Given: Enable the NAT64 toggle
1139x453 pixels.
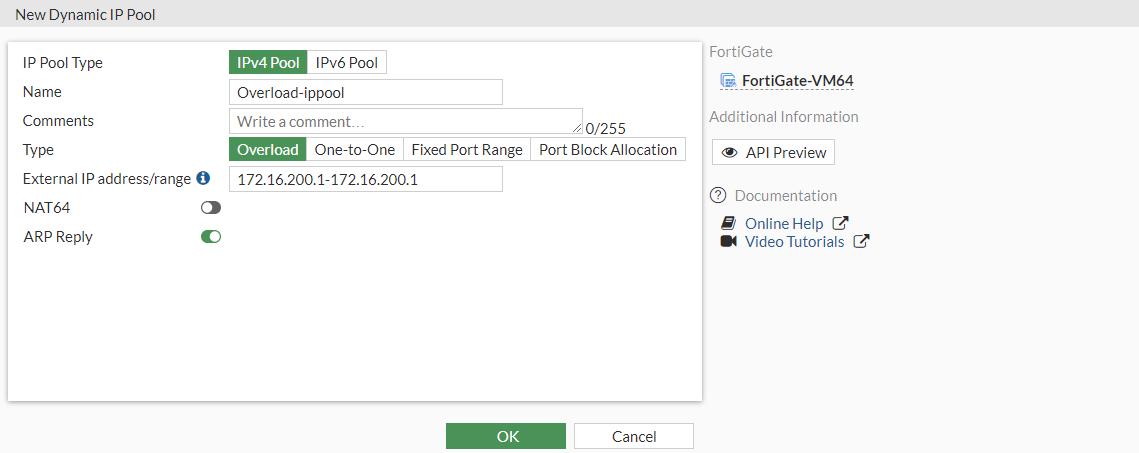Looking at the screenshot, I should [211, 208].
